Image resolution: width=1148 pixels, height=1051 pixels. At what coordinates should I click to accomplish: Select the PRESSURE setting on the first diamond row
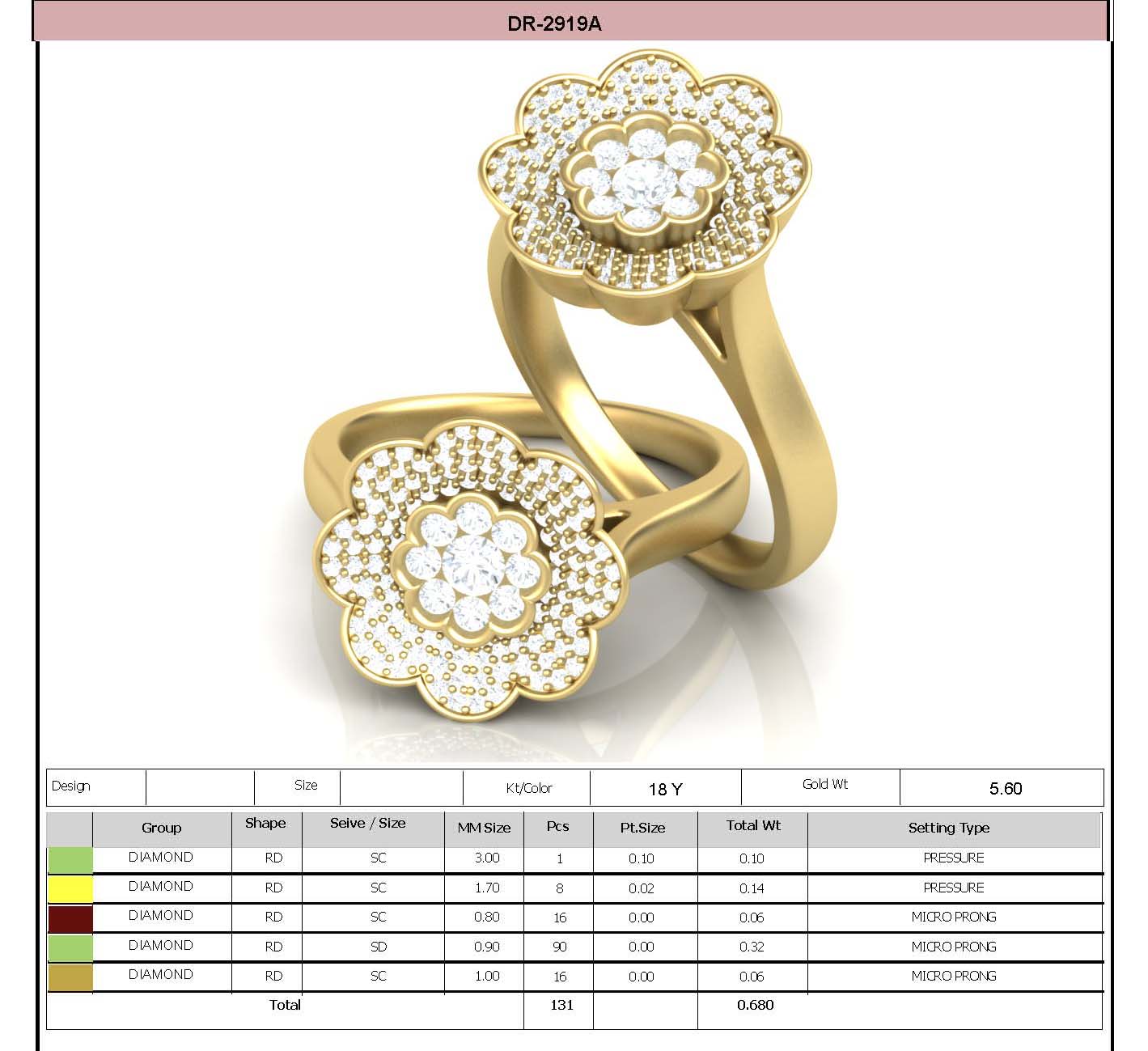pyautogui.click(x=953, y=858)
